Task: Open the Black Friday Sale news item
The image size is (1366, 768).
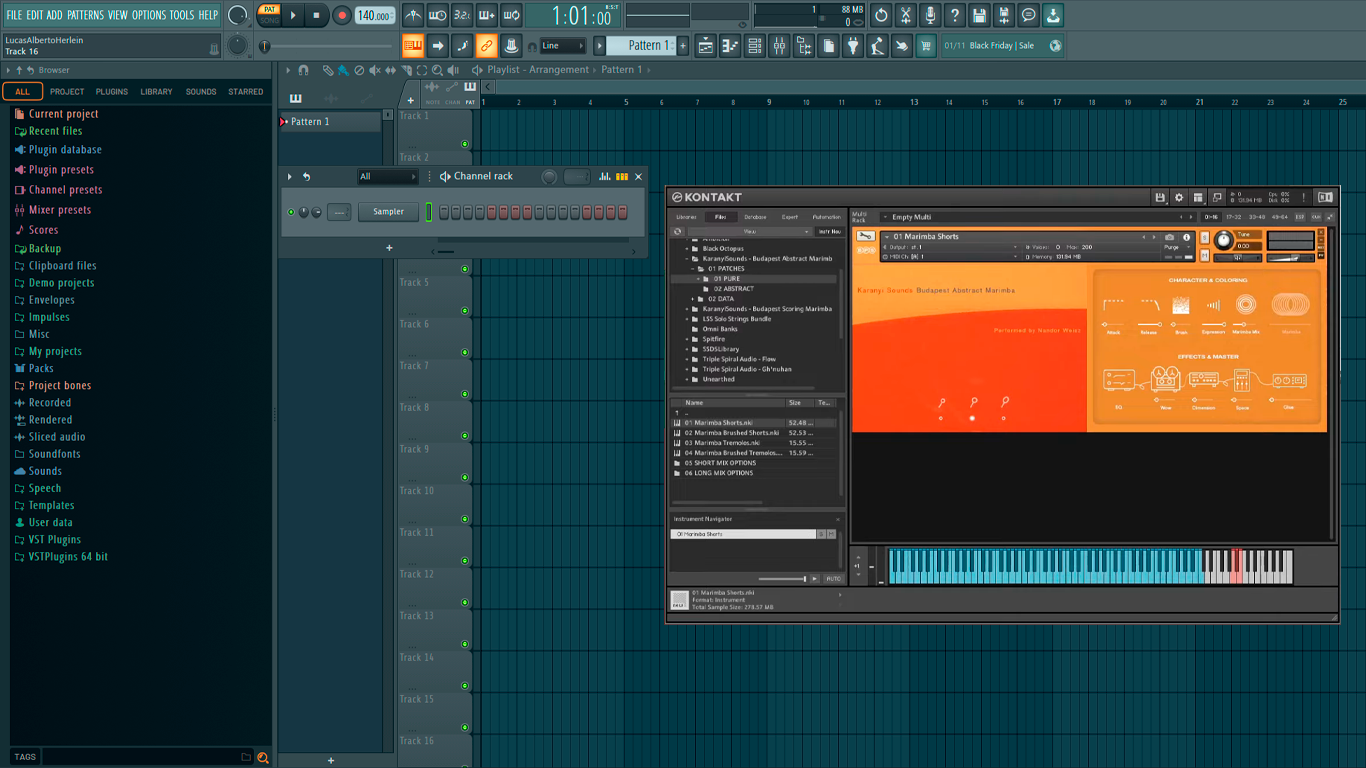Action: pos(1001,46)
